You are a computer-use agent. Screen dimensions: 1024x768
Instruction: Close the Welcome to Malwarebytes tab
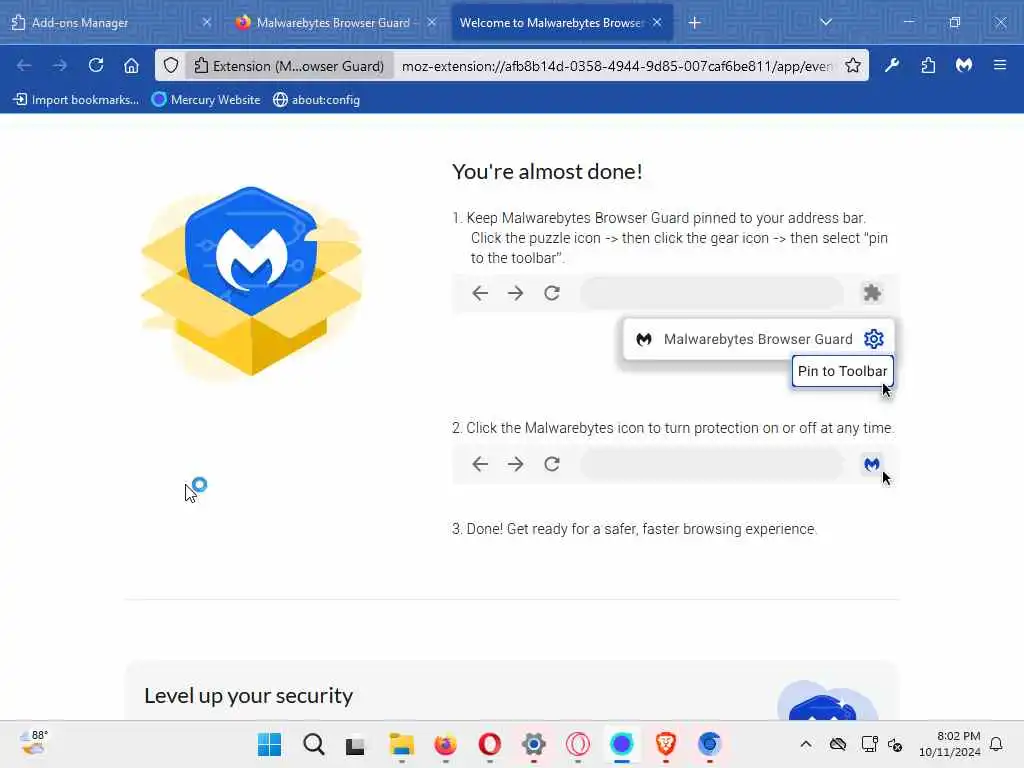click(657, 22)
